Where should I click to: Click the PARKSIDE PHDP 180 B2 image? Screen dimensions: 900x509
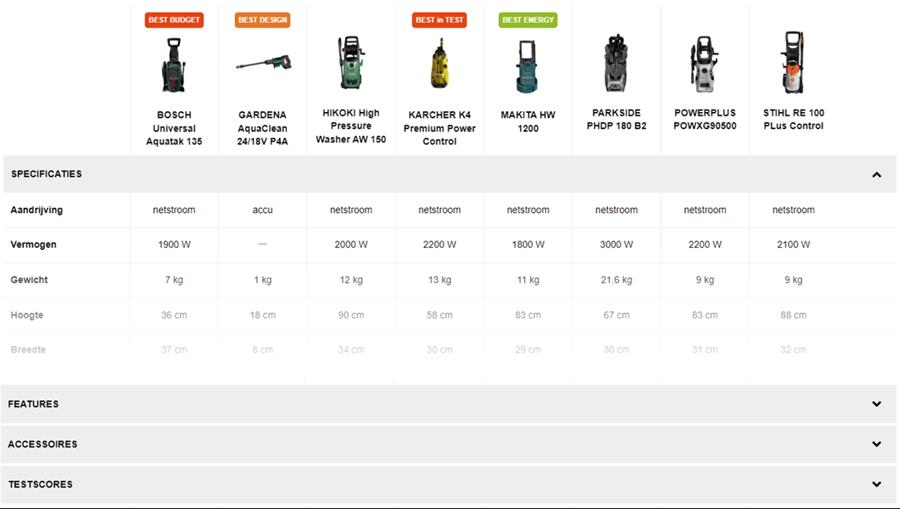(616, 63)
